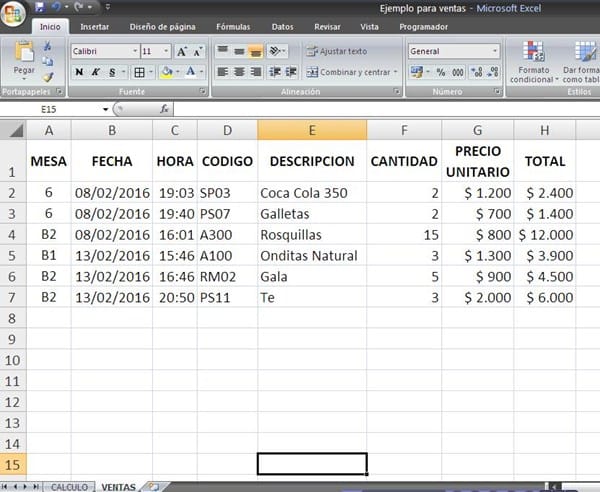Switch to the Insertar ribbon tab
This screenshot has height=492, width=600.
point(95,27)
